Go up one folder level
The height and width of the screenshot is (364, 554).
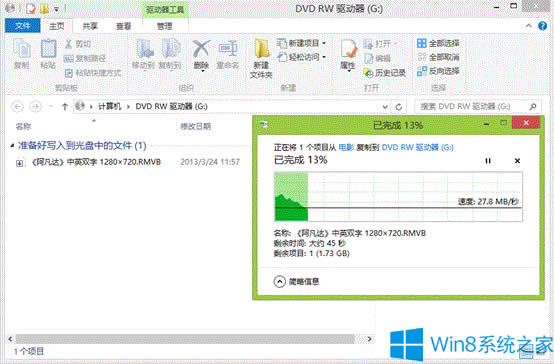pyautogui.click(x=65, y=106)
